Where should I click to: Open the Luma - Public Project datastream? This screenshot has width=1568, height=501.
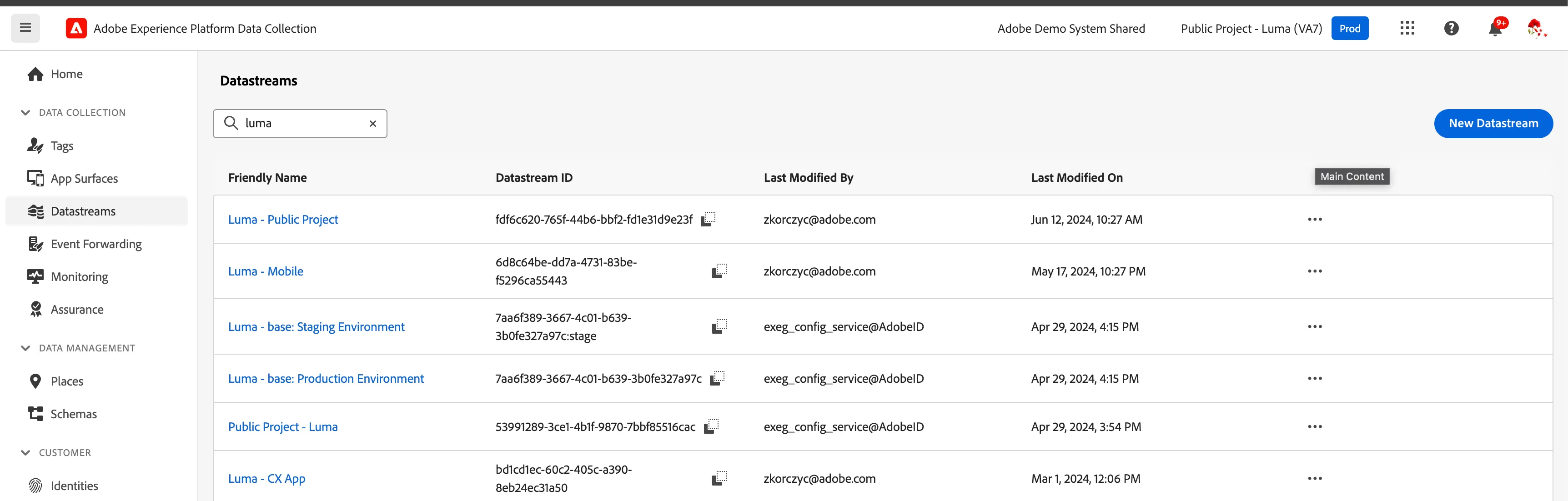pyautogui.click(x=283, y=219)
